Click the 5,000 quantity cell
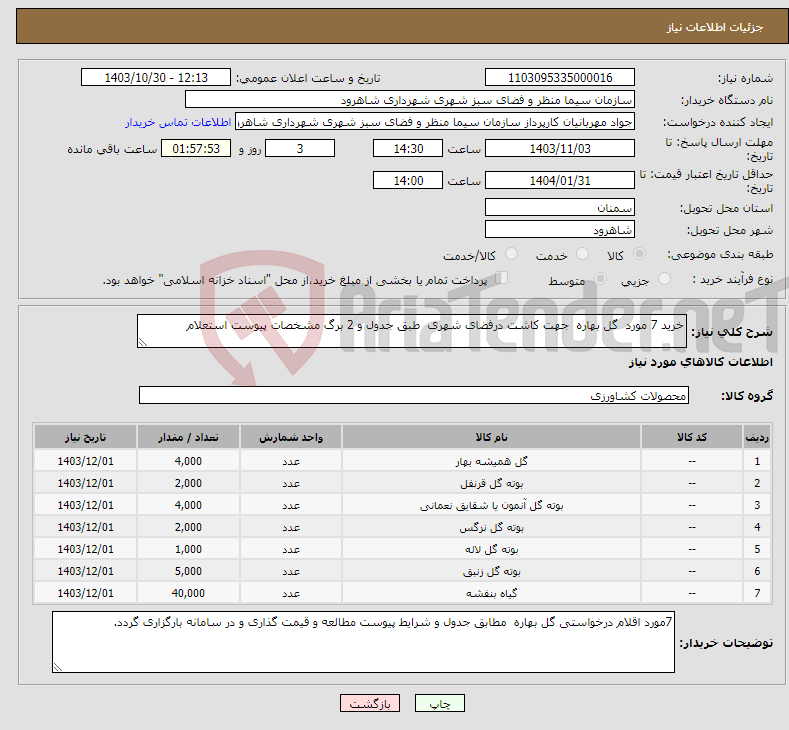The image size is (789, 730). tap(188, 571)
